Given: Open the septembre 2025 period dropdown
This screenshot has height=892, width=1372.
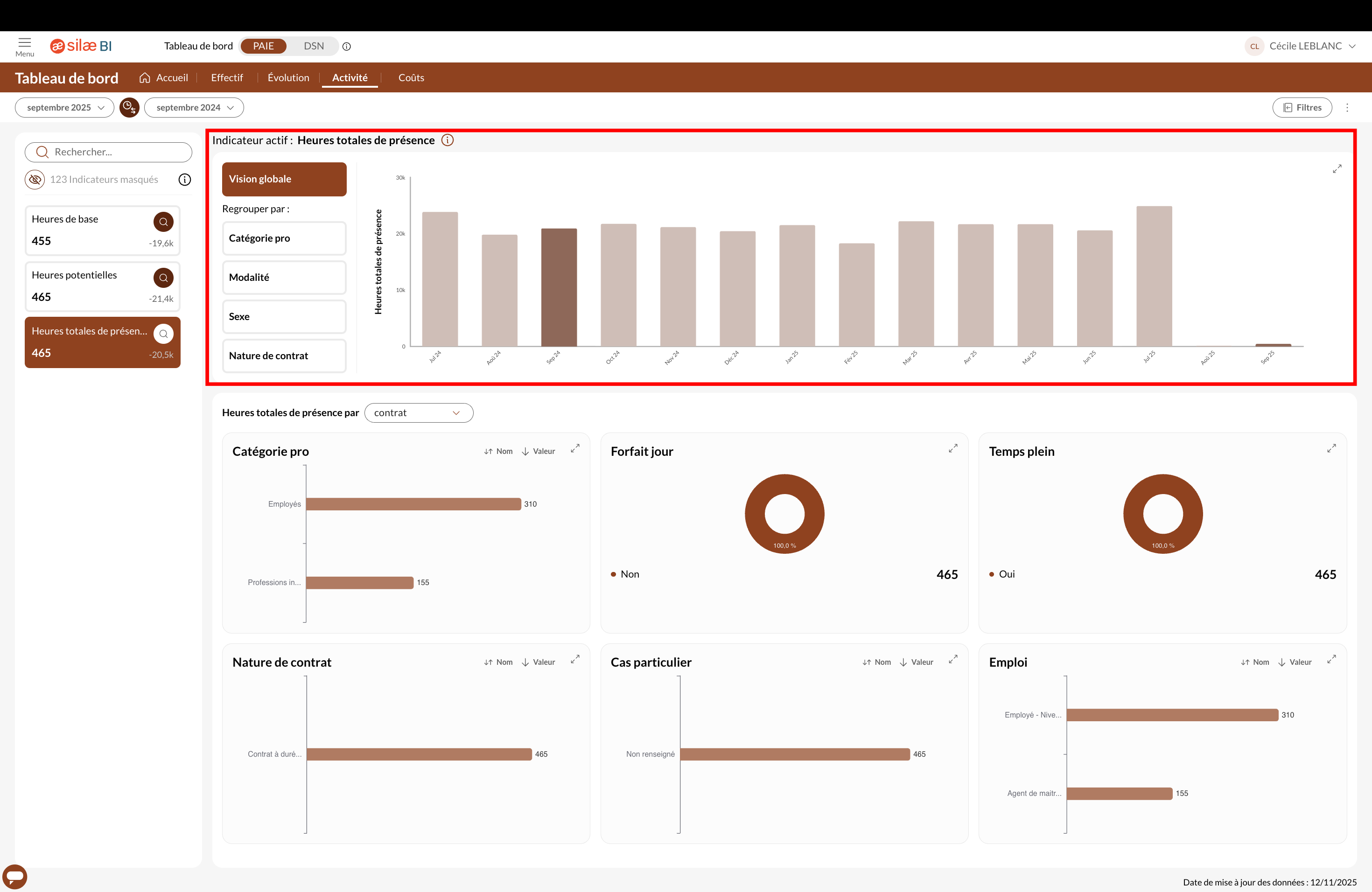Looking at the screenshot, I should pos(64,108).
